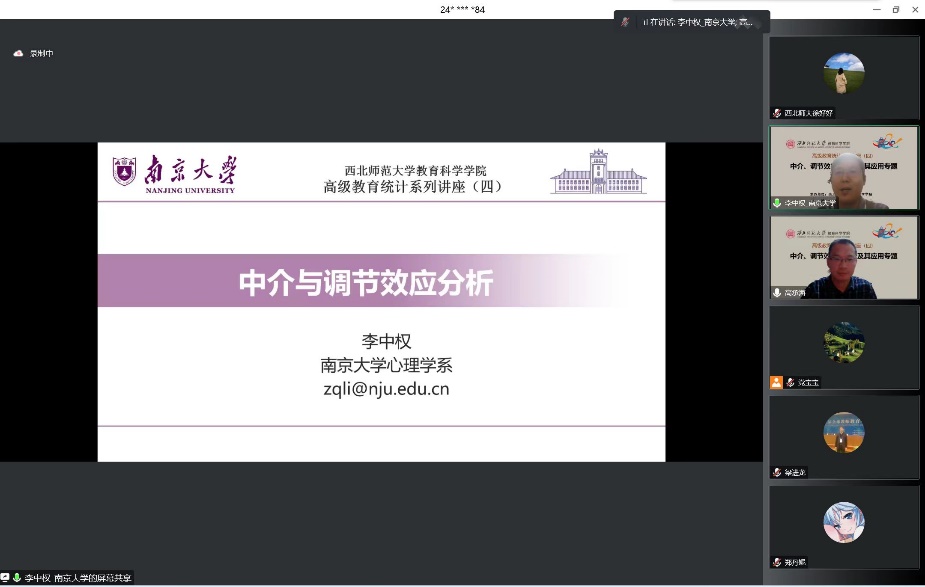
Task: Click the orange host badge icon
Action: 776,382
